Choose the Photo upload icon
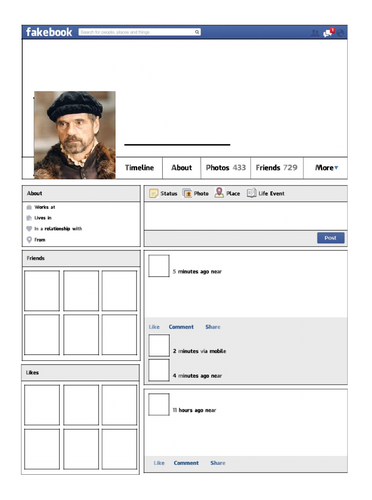Viewport: 372px width, 500px height. coord(187,193)
